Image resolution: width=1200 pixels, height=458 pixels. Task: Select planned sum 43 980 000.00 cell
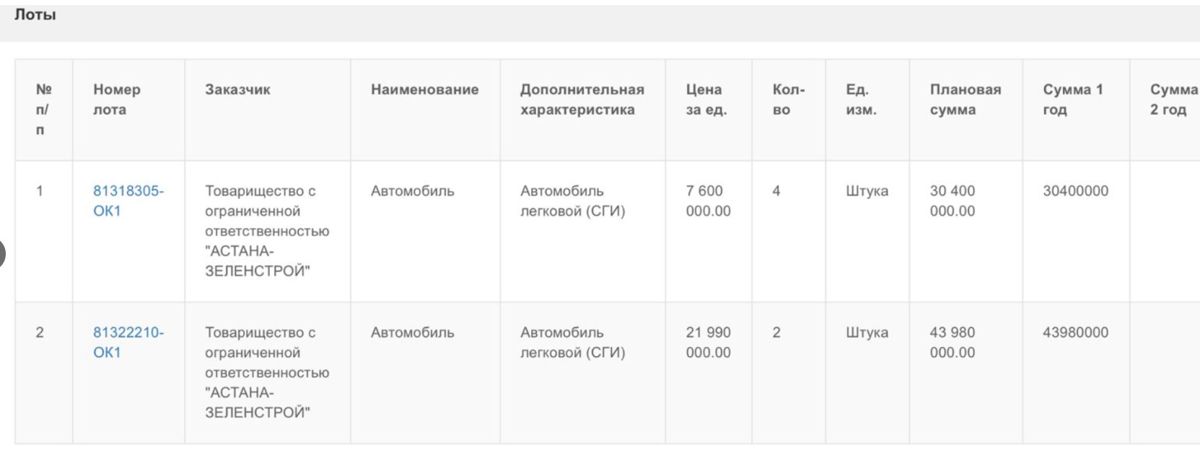[952, 342]
